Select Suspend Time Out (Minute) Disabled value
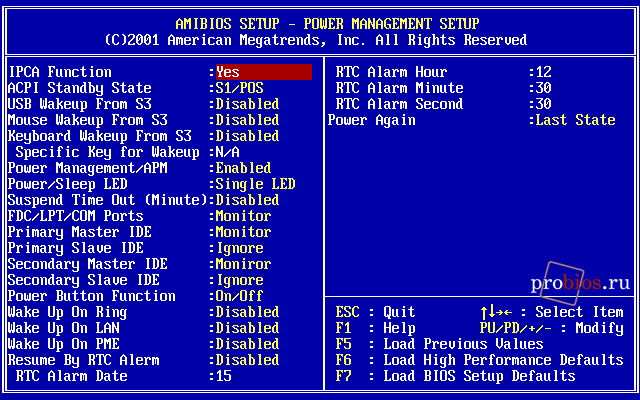The width and height of the screenshot is (640, 400). pos(247,200)
